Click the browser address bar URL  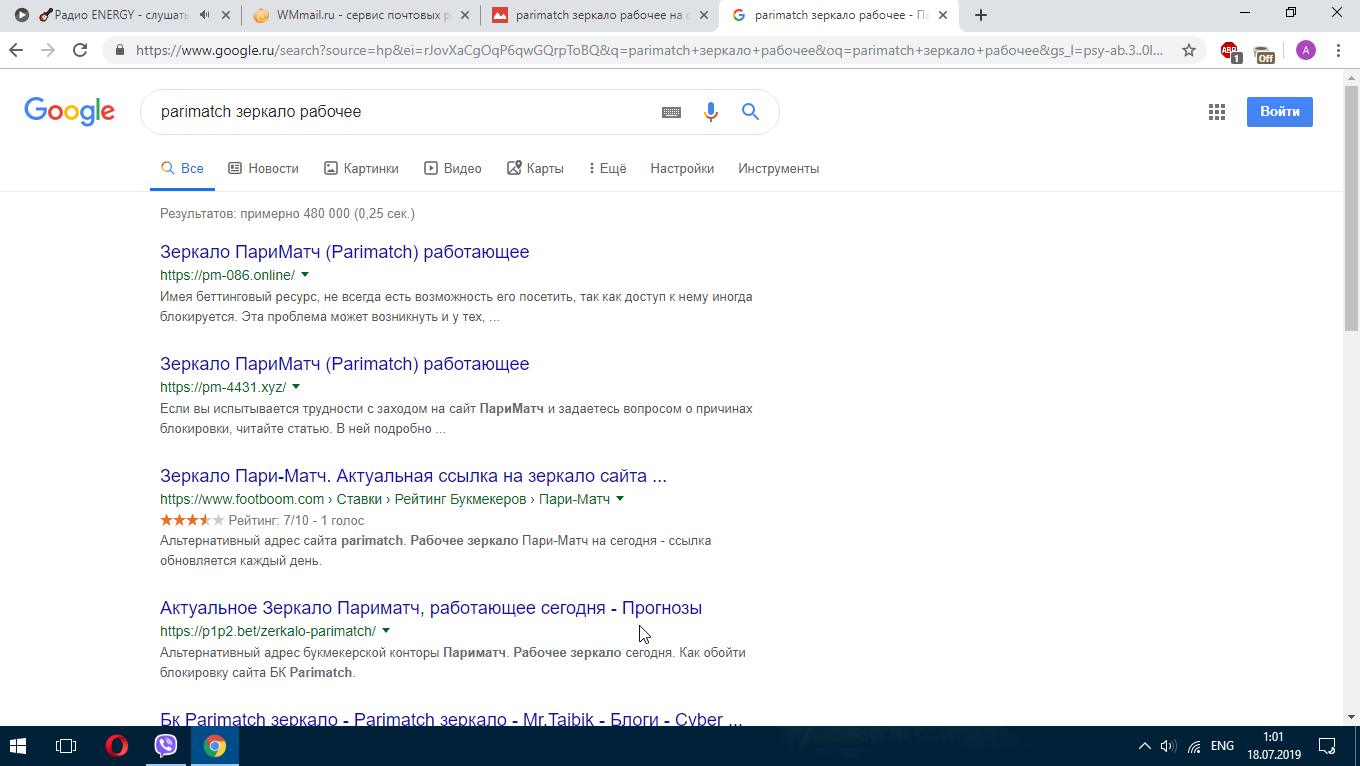coord(649,50)
